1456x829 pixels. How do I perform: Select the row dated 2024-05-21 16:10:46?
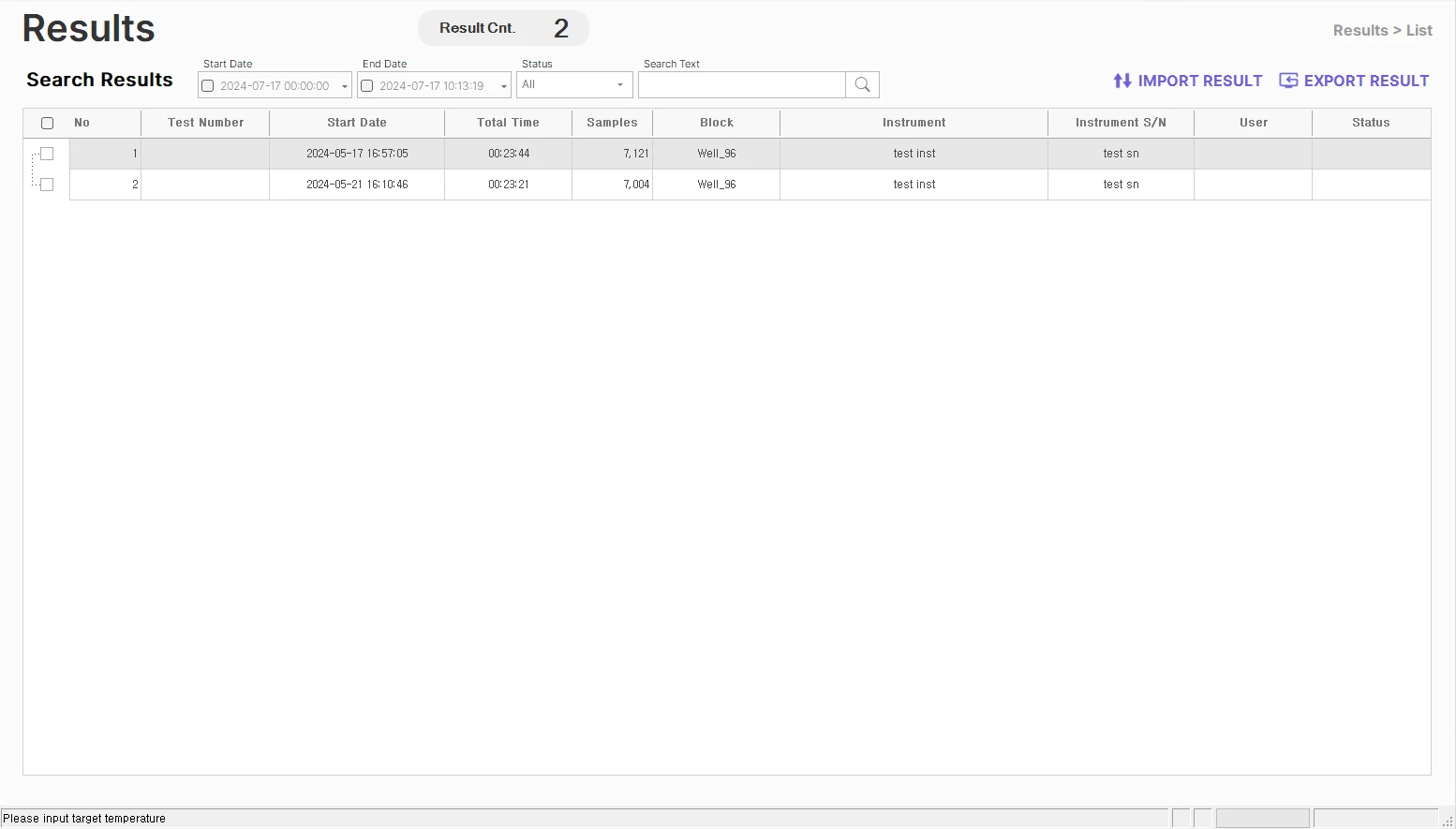tap(750, 185)
